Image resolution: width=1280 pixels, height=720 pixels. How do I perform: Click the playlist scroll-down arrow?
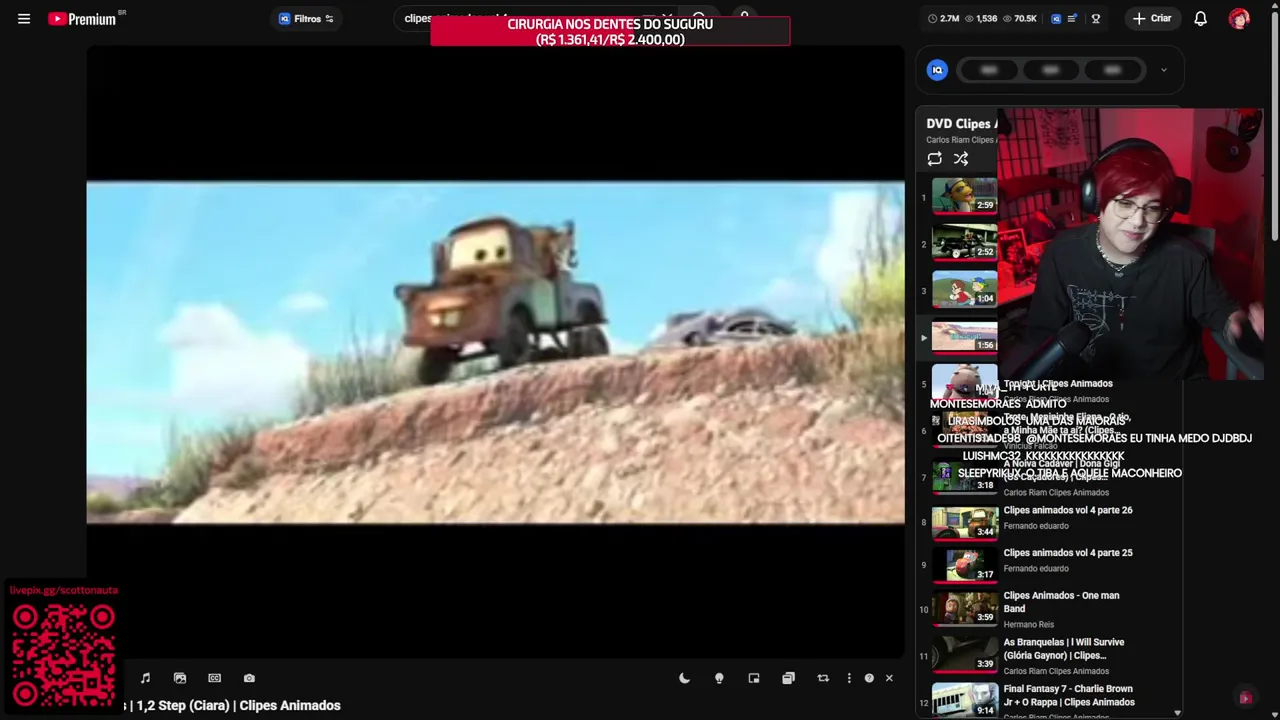[x=1177, y=713]
